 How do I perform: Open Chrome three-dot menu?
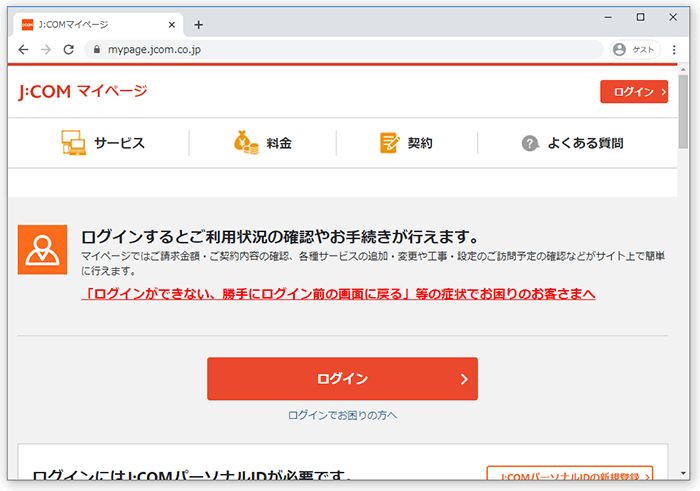coord(674,50)
